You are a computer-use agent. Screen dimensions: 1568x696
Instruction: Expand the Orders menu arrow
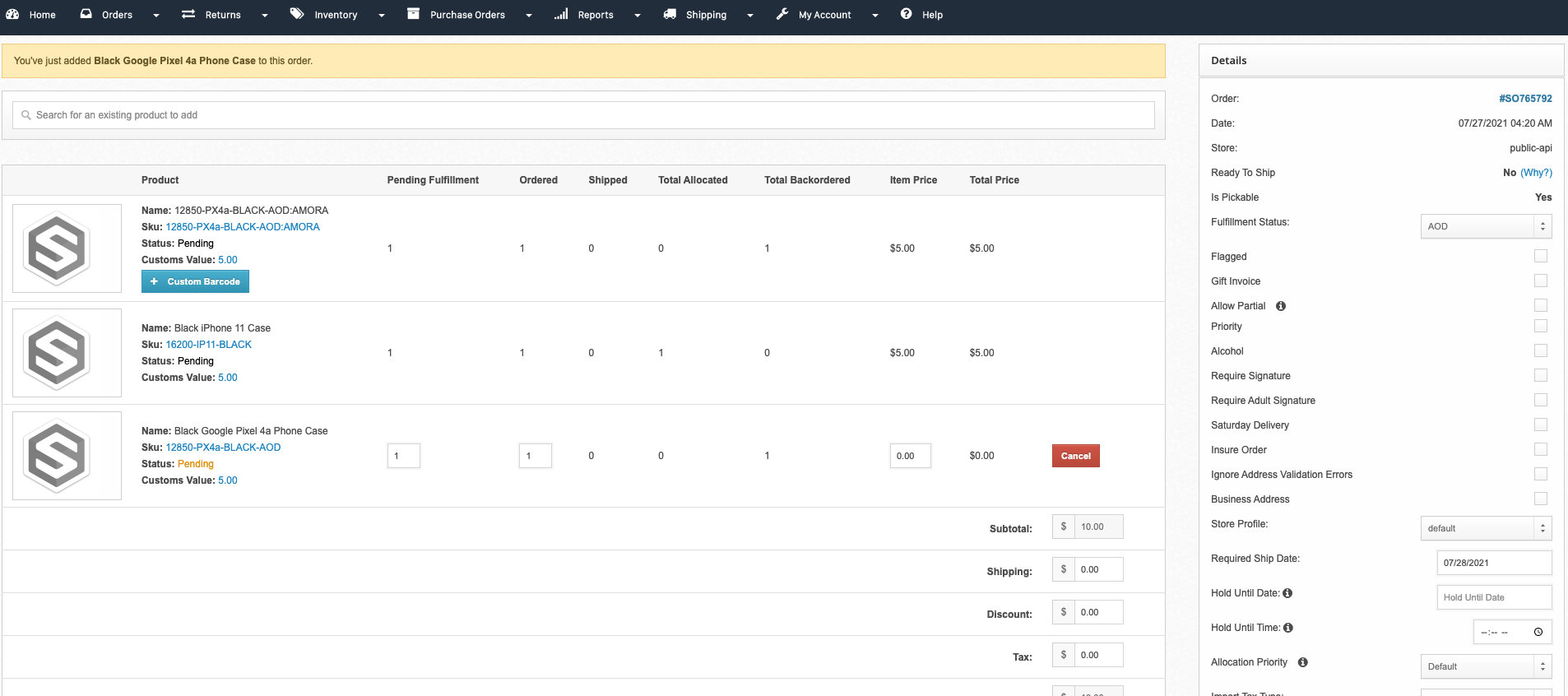[x=156, y=16]
